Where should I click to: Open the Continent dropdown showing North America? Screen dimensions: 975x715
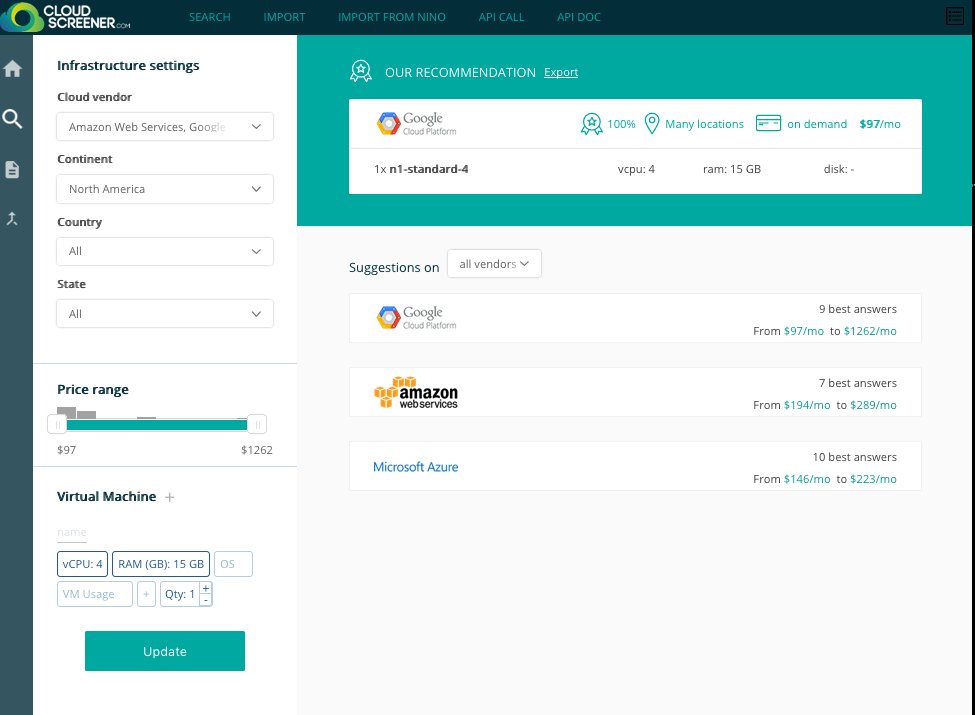pos(165,189)
